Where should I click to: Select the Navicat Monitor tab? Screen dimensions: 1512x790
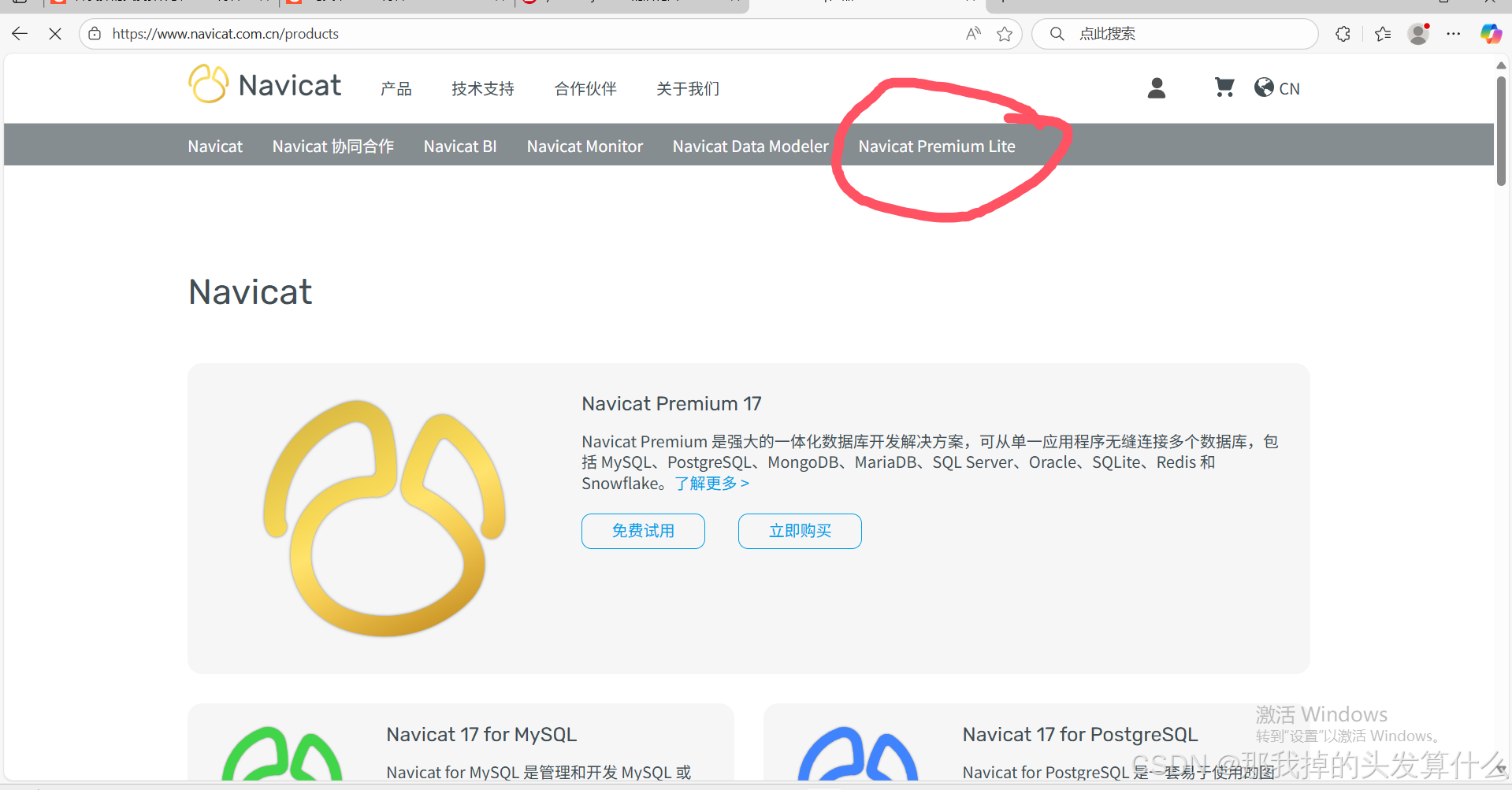point(585,147)
